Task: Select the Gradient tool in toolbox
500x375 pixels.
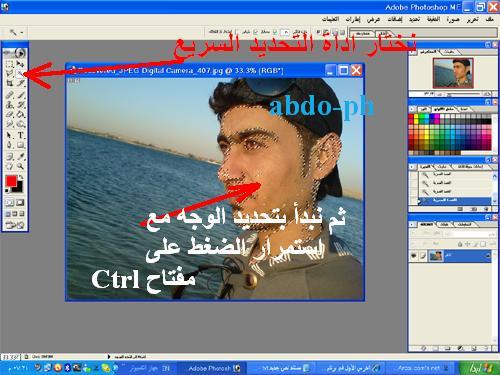Action: click(20, 114)
